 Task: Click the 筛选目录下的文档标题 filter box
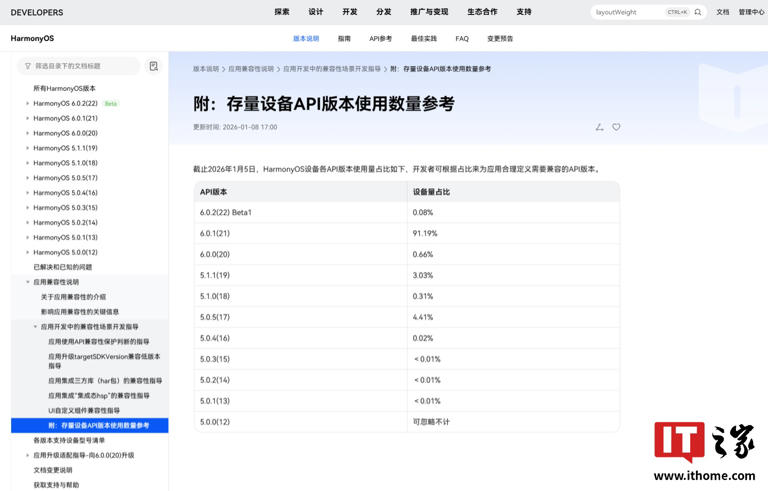coord(82,66)
